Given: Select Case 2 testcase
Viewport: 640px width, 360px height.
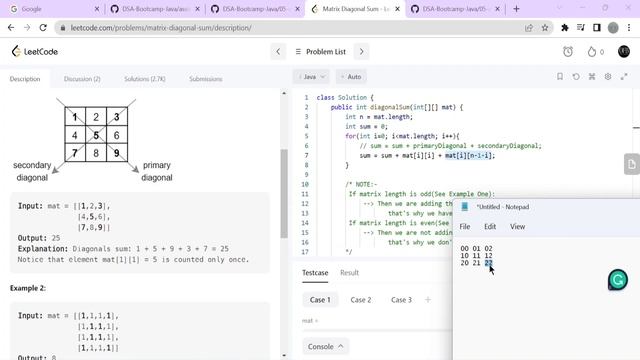Looking at the screenshot, I should 361,300.
